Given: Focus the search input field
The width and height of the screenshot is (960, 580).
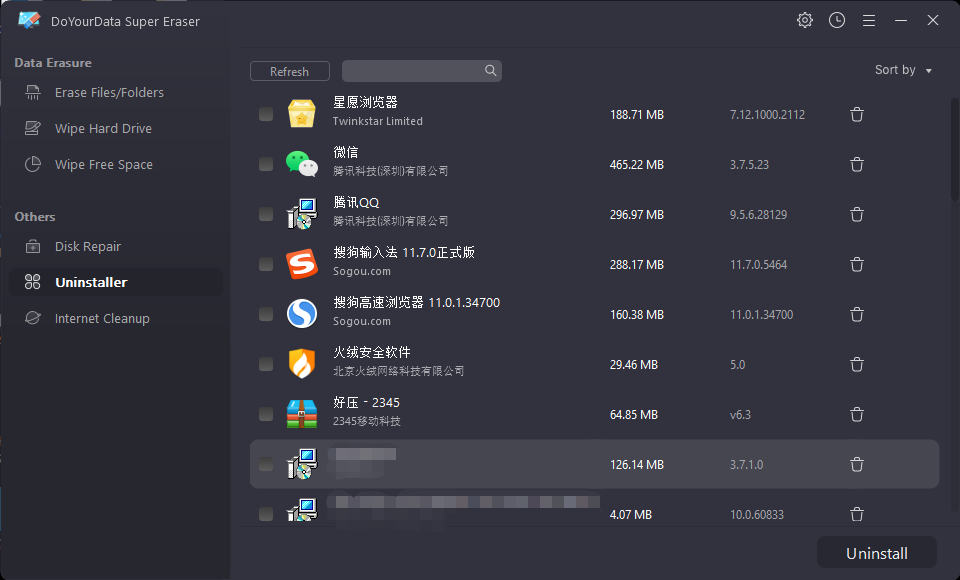Looking at the screenshot, I should [412, 71].
